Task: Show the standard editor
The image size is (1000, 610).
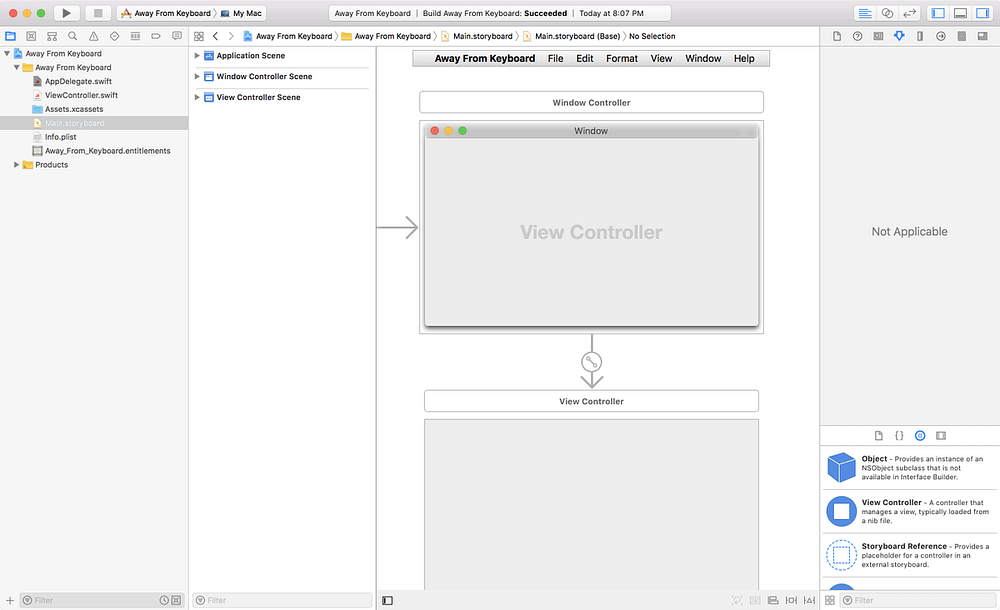Action: click(865, 13)
